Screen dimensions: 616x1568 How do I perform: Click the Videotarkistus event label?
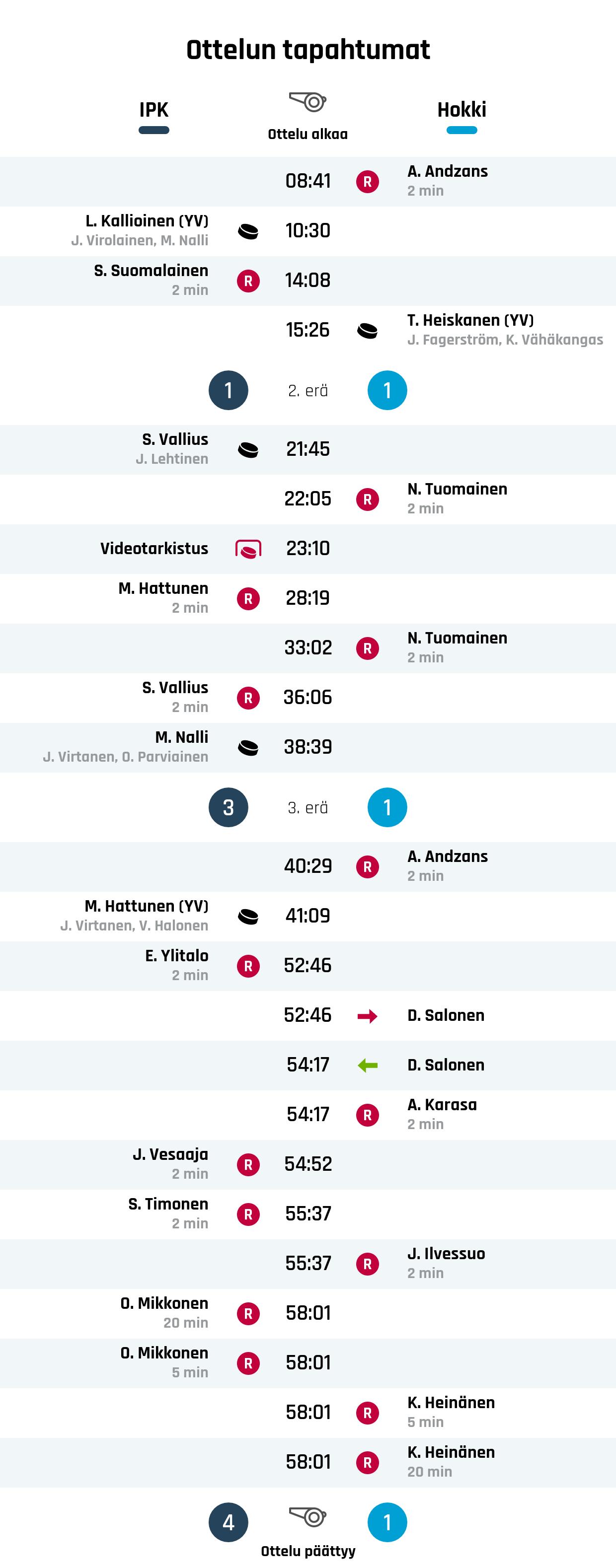tap(154, 549)
